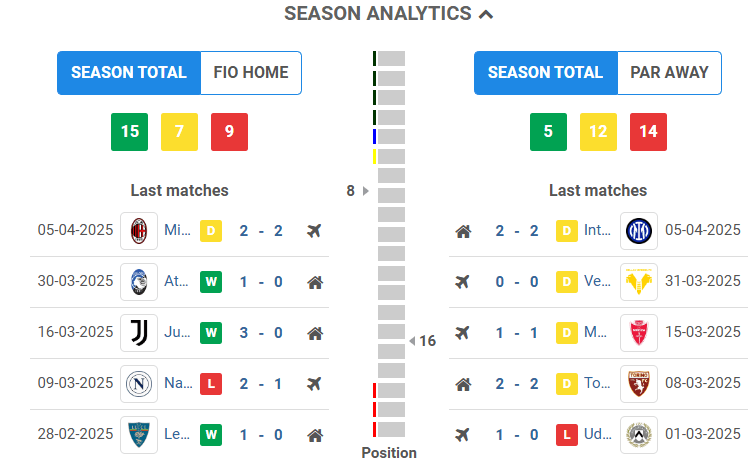This screenshot has width=755, height=461.
Task: Click the red 14 losses badge
Action: pyautogui.click(x=648, y=132)
